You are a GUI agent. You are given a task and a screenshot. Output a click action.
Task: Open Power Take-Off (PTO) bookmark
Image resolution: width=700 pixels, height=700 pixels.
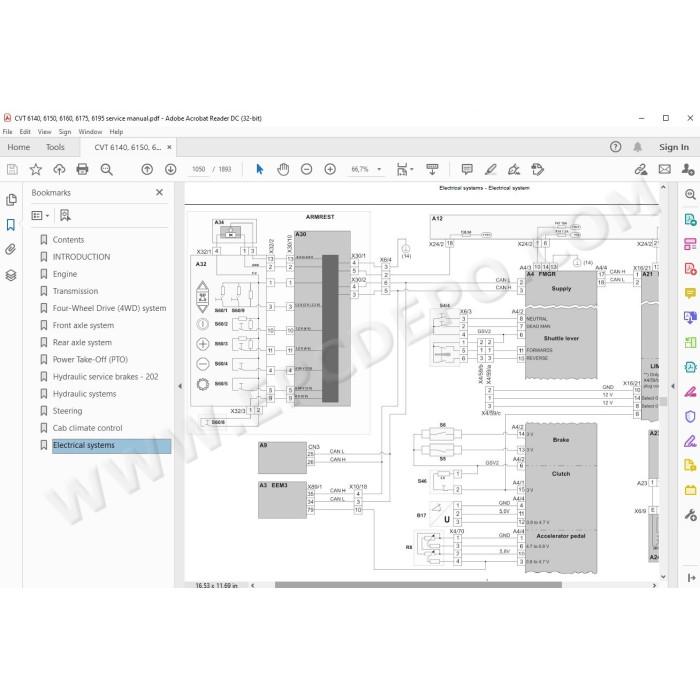pos(90,359)
